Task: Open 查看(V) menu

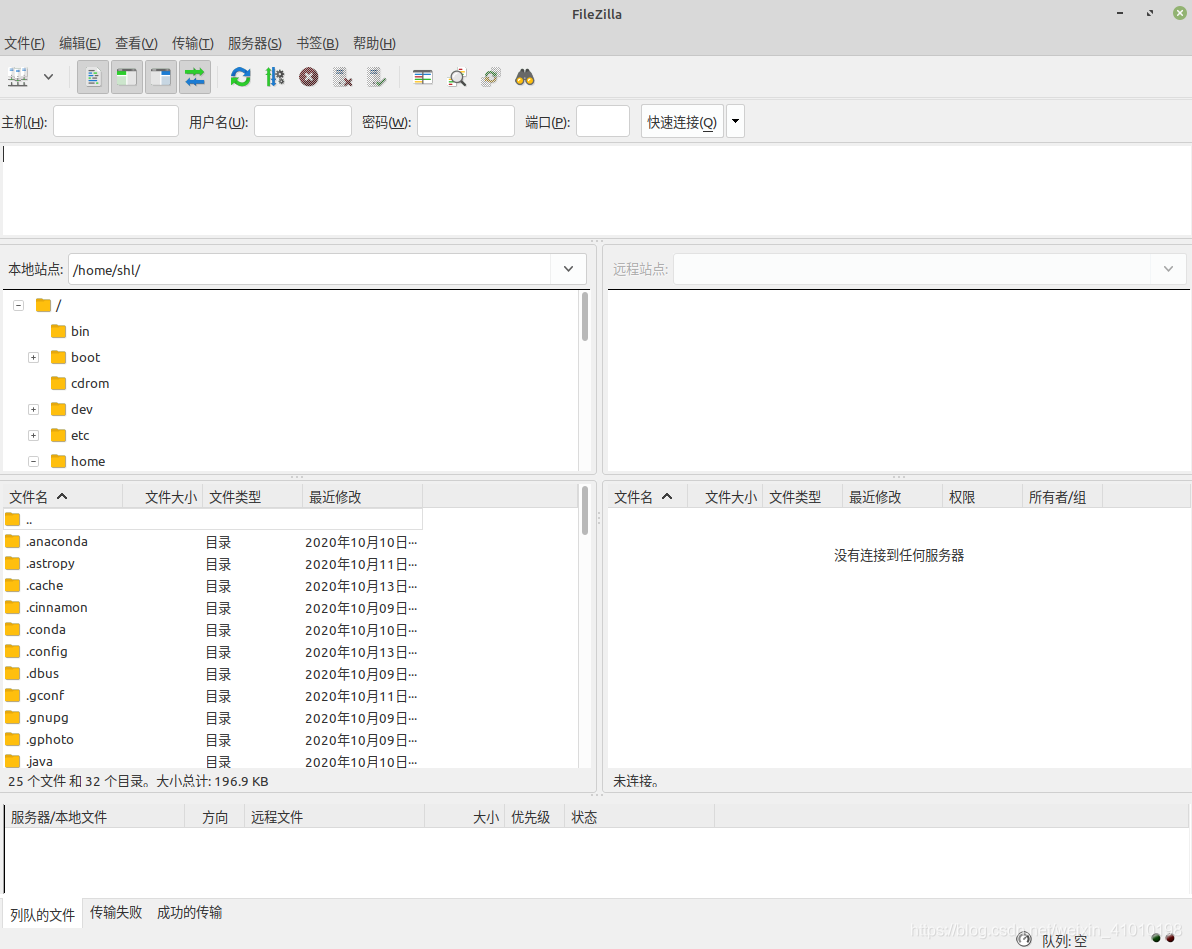Action: pos(136,43)
